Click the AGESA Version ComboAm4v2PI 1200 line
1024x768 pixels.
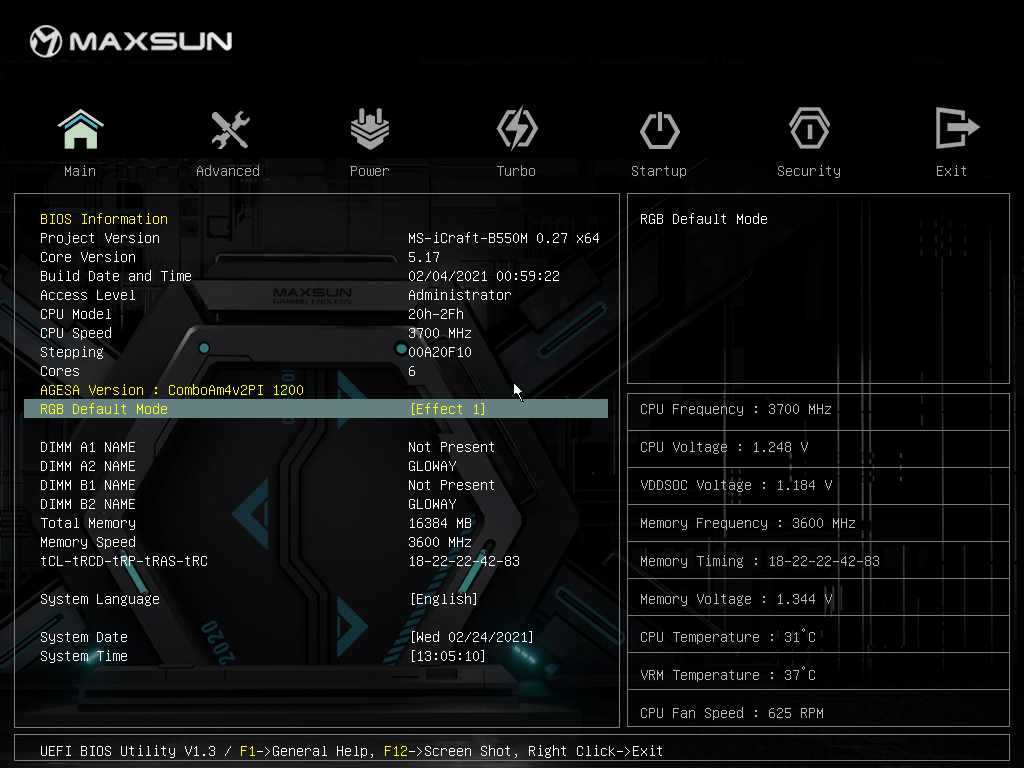pos(172,390)
